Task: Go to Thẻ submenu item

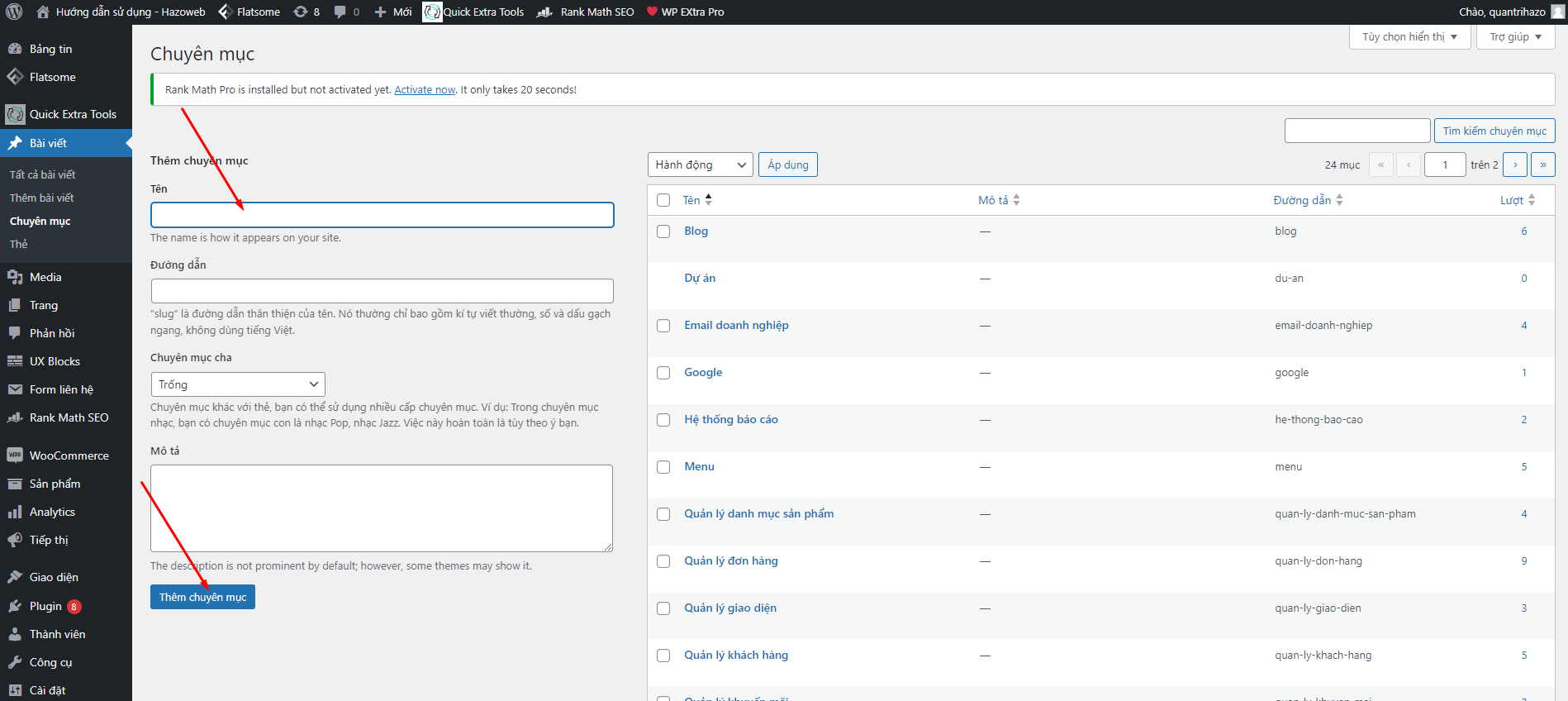Action: (x=18, y=244)
